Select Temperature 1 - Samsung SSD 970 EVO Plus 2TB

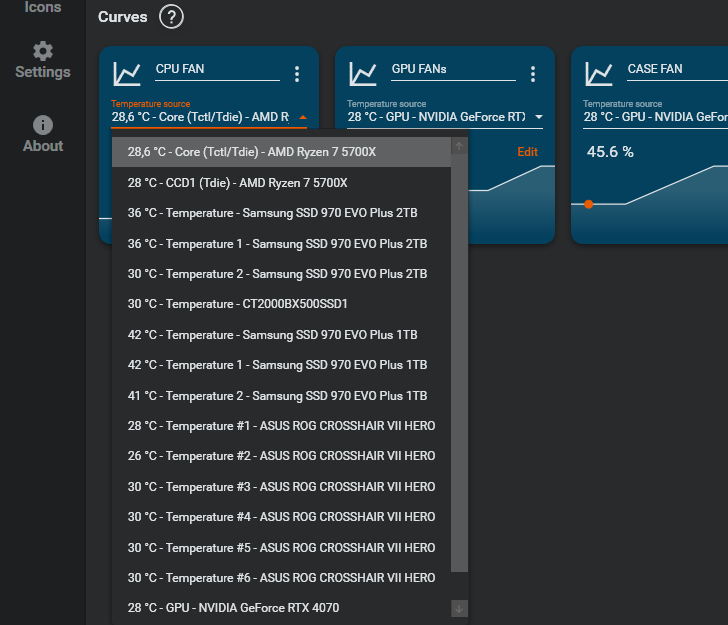[x=281, y=243]
